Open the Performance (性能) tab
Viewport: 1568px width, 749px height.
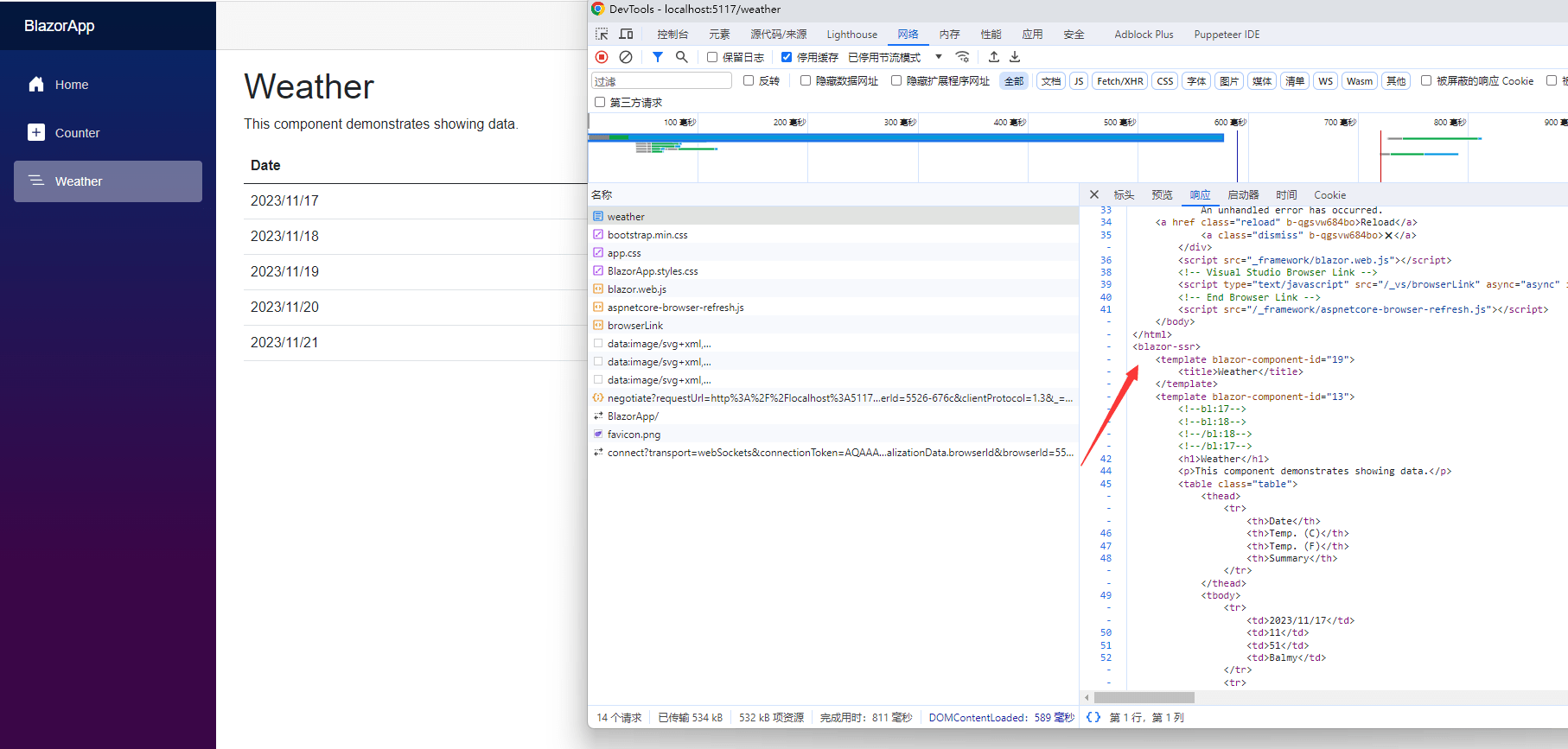pos(991,35)
